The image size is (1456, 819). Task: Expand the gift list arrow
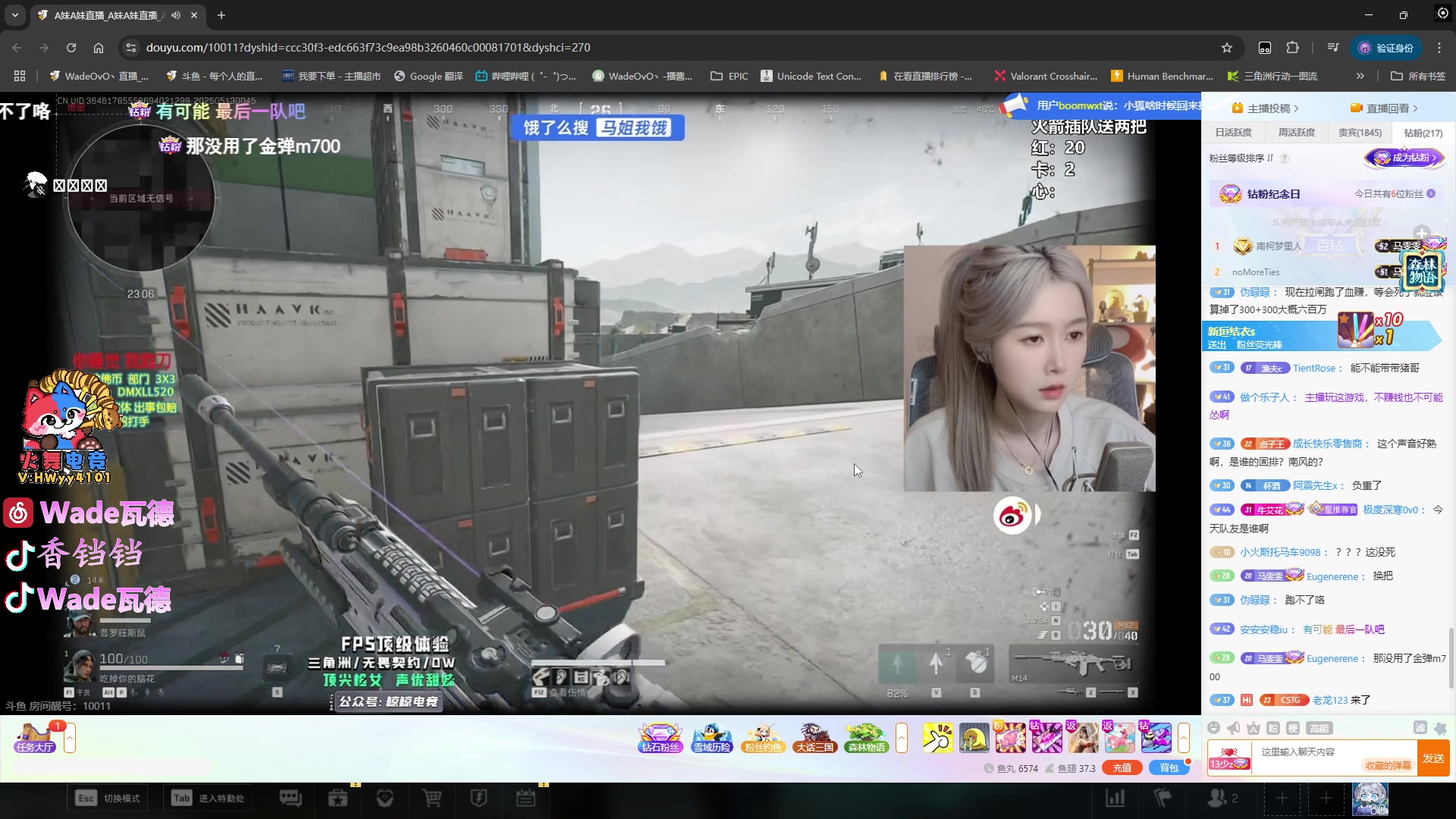(x=1183, y=738)
